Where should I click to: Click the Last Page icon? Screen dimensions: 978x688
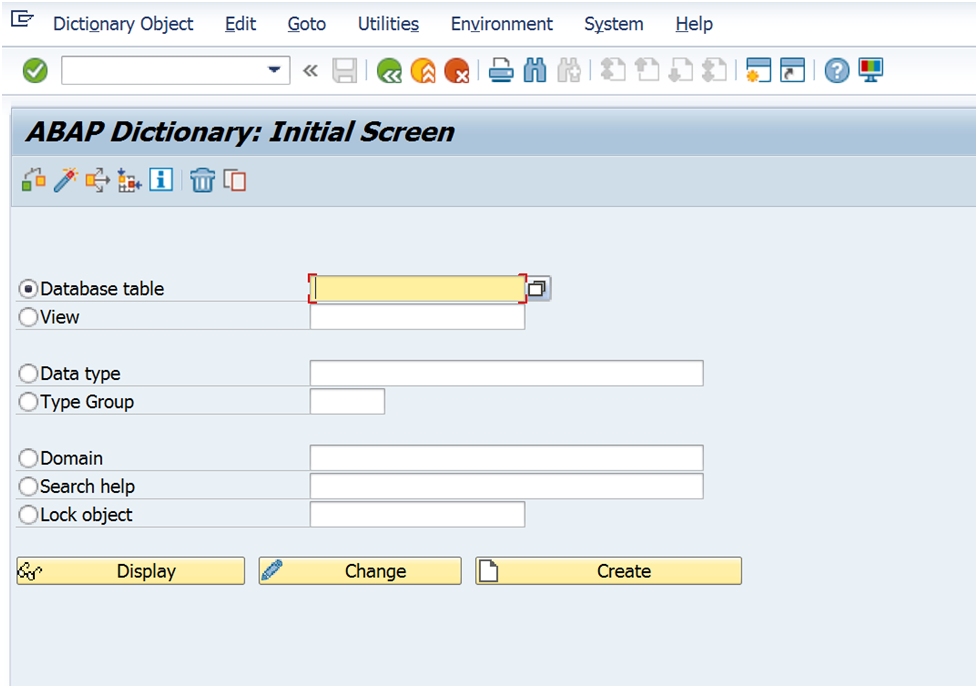(x=714, y=70)
